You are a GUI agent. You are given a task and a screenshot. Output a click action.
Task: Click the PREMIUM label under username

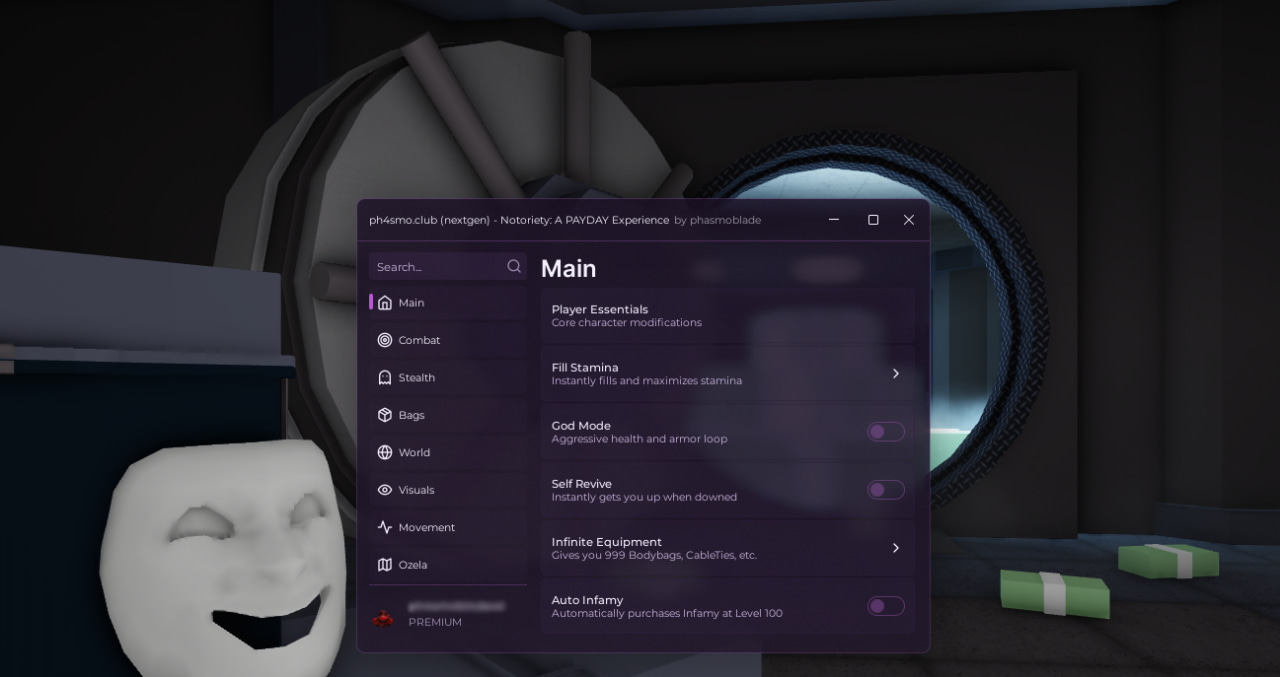click(x=435, y=622)
